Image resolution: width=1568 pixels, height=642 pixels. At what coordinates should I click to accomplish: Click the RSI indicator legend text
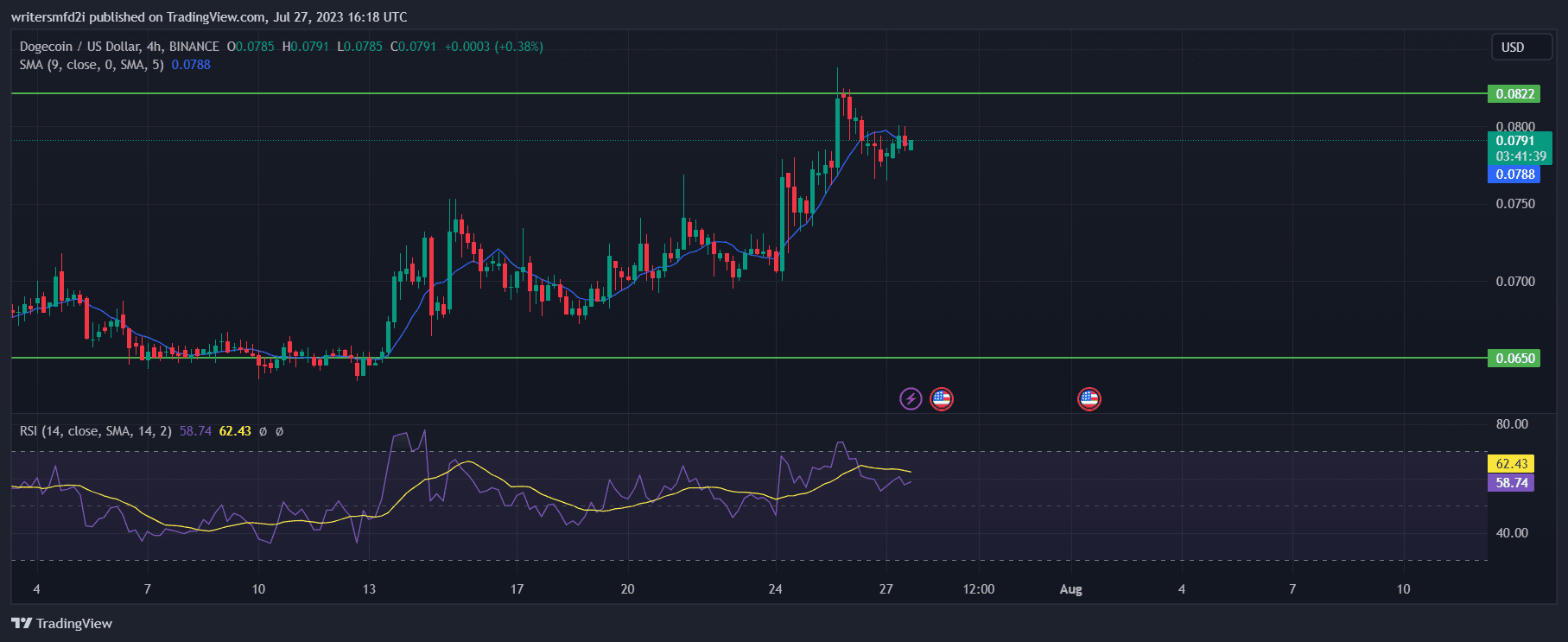[x=96, y=431]
